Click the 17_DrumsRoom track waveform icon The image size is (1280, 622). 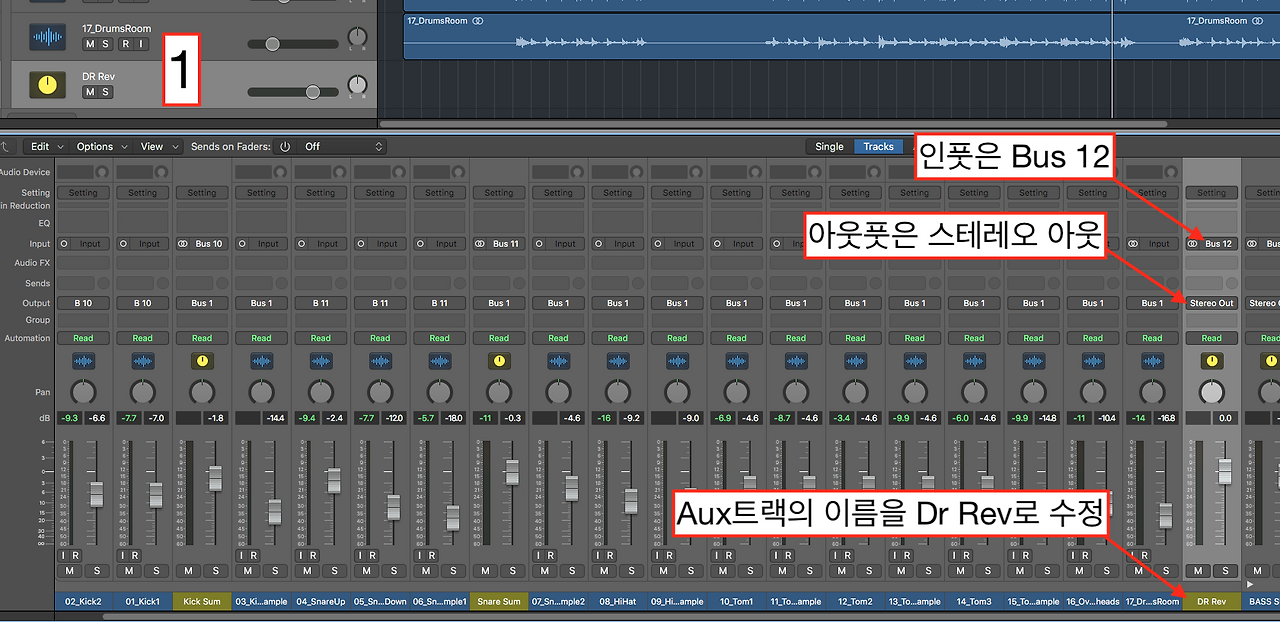pos(47,37)
